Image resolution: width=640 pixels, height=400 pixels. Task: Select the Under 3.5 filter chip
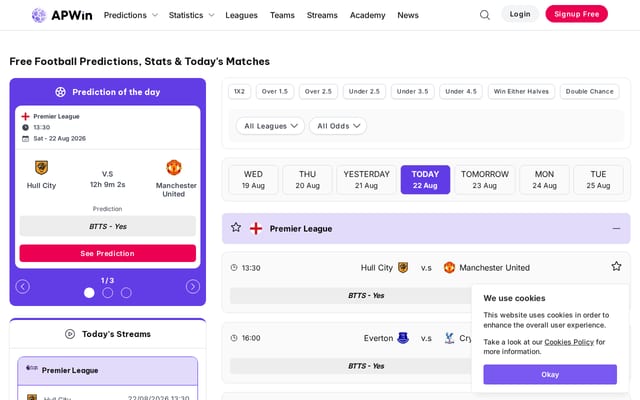[x=413, y=91]
